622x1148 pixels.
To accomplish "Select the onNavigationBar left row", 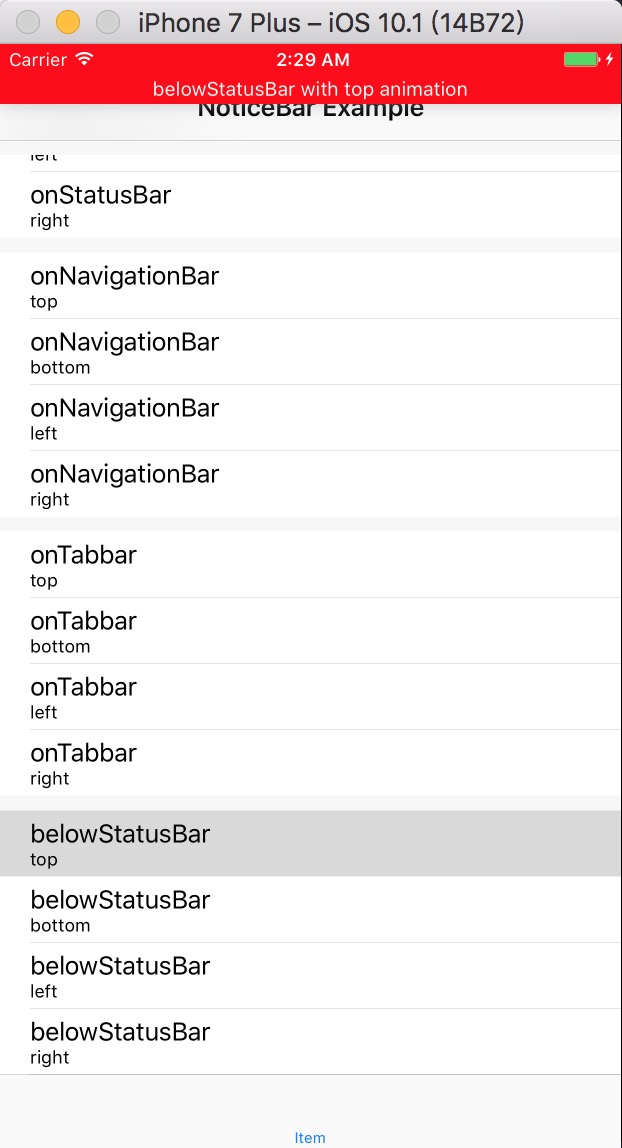I will click(311, 418).
